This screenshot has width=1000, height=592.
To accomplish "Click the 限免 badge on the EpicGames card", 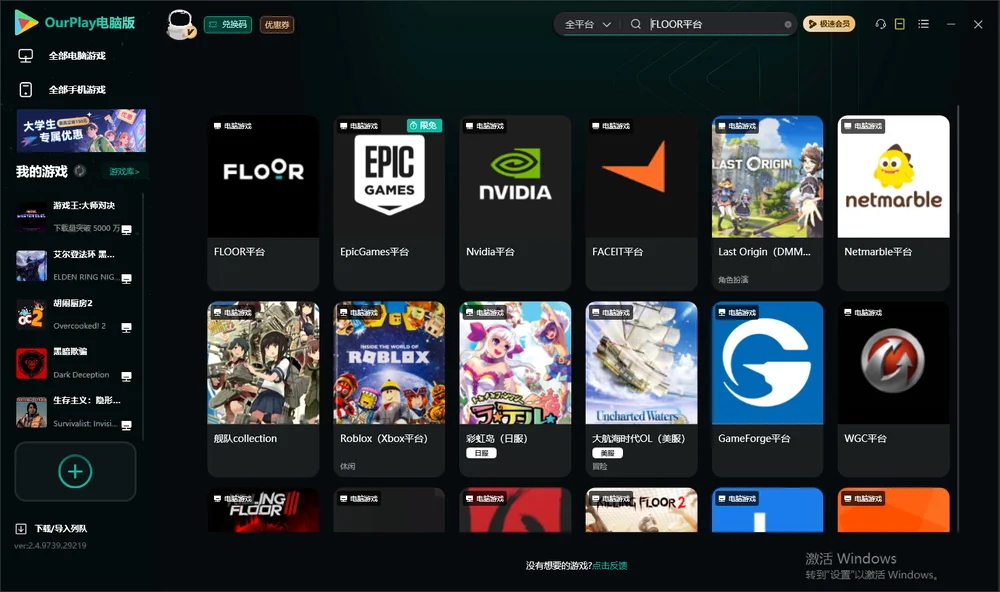I will pyautogui.click(x=424, y=126).
